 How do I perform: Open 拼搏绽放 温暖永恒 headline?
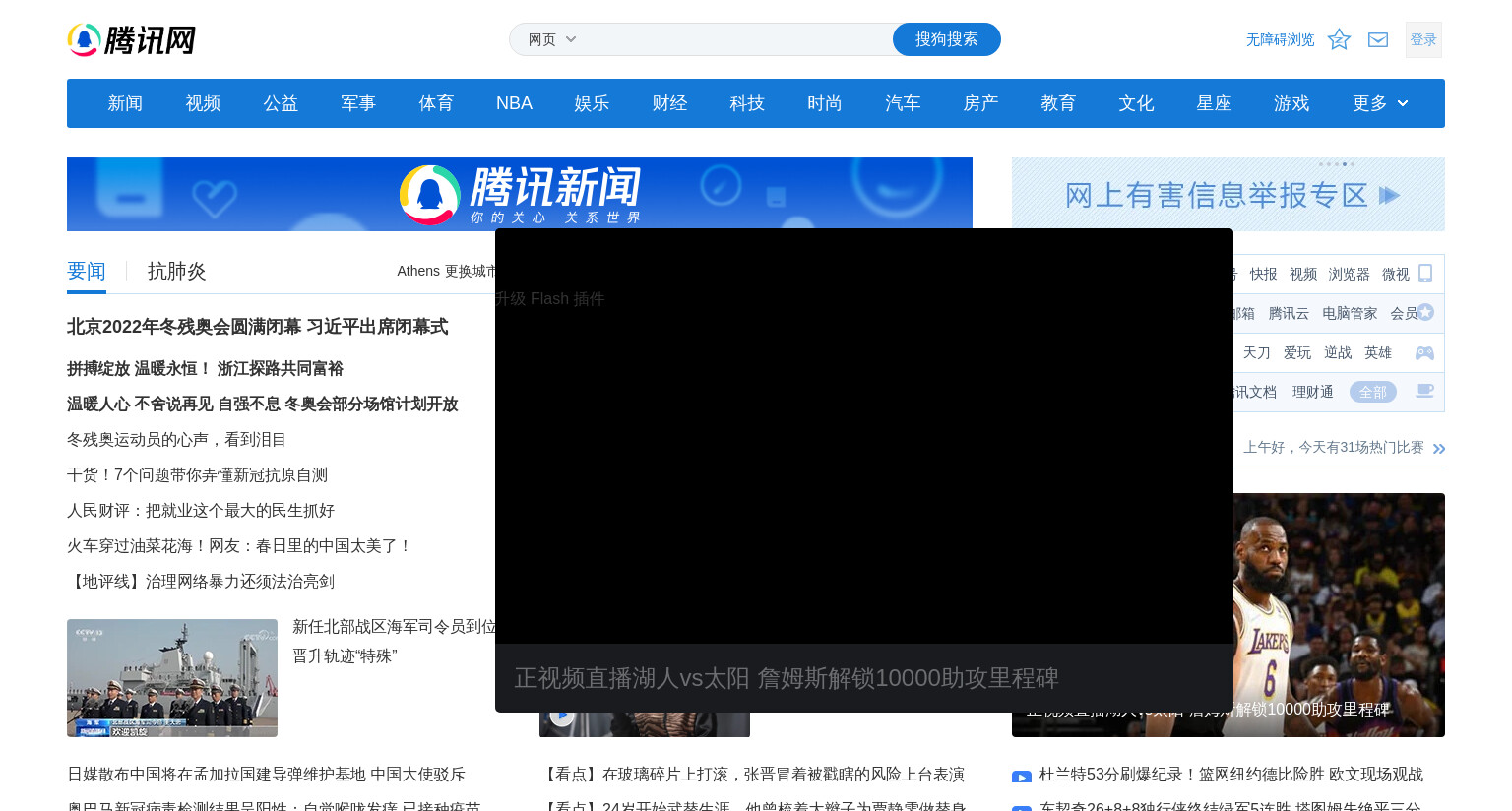205,369
